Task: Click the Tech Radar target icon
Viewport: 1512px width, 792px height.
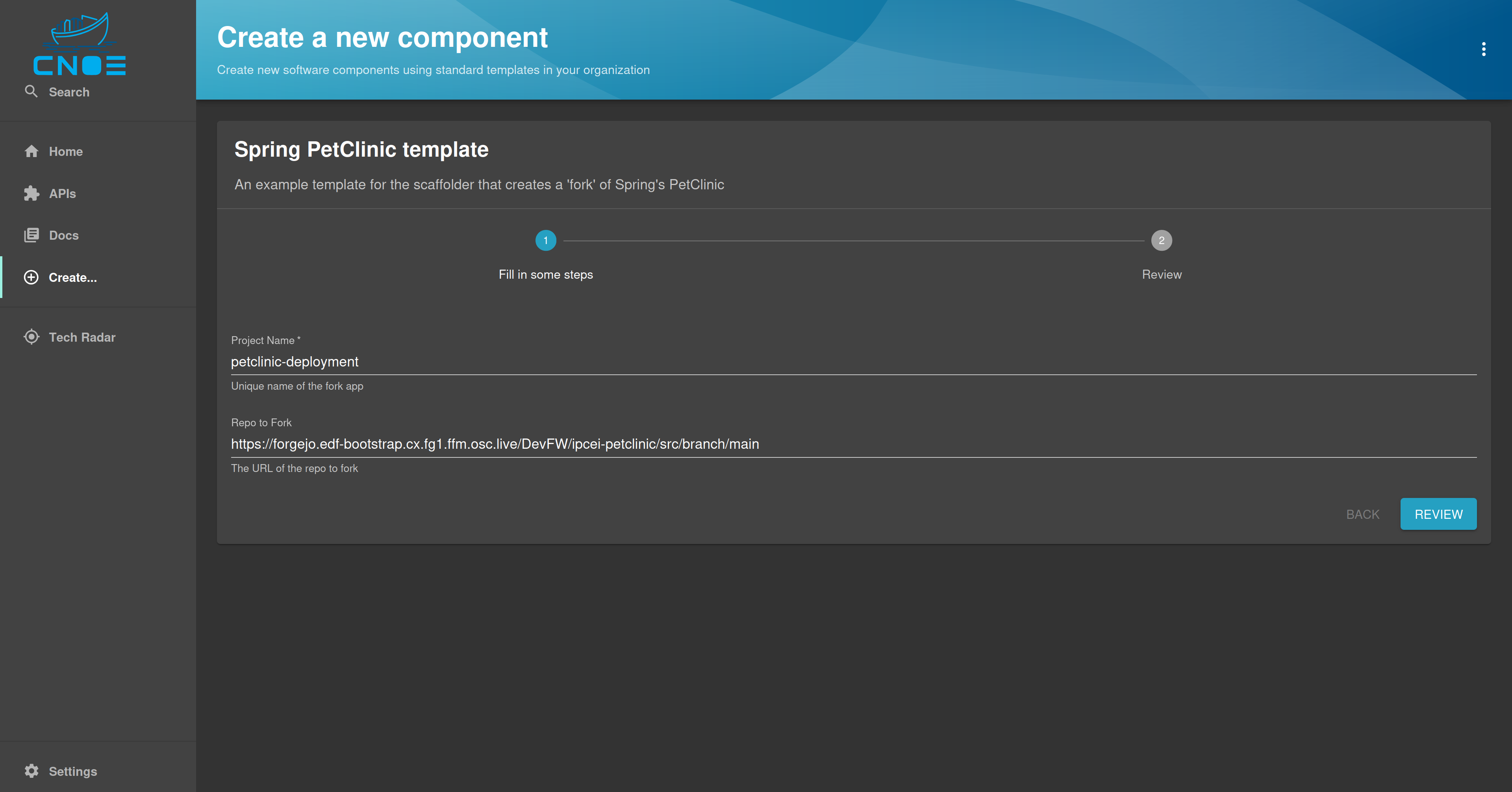Action: (x=31, y=337)
